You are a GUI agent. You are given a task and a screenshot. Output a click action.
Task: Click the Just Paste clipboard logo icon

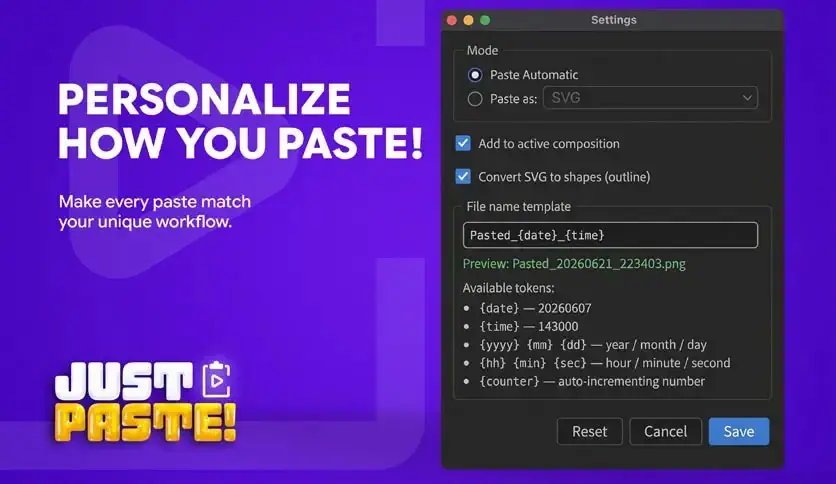pyautogui.click(x=216, y=379)
